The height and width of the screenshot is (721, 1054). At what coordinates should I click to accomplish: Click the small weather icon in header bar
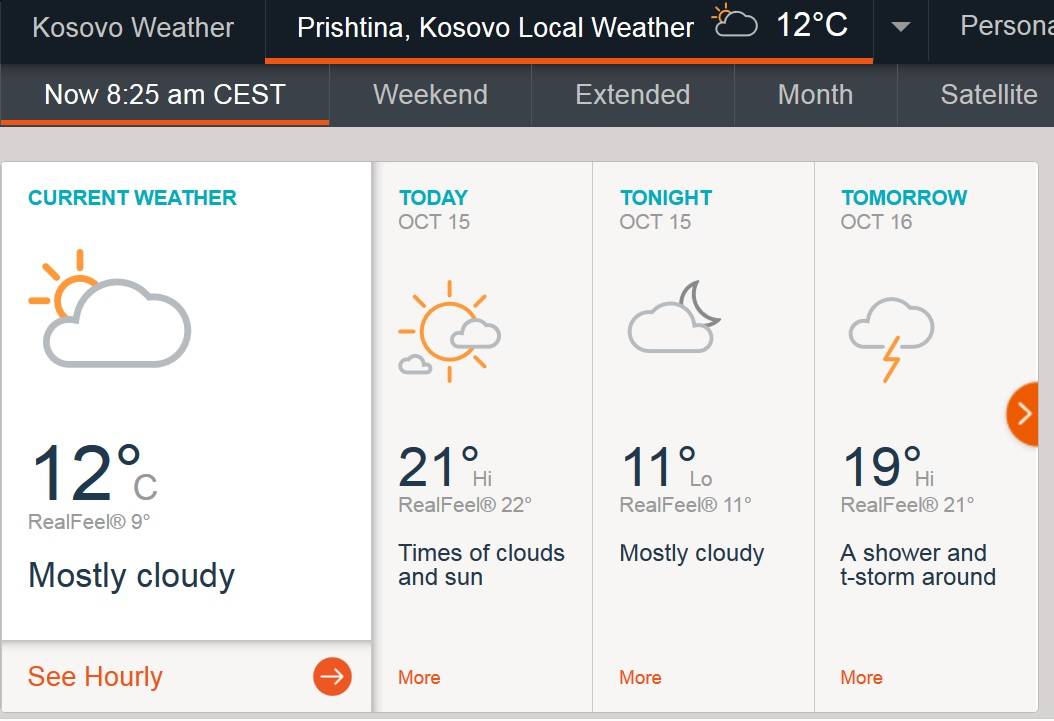pos(735,21)
